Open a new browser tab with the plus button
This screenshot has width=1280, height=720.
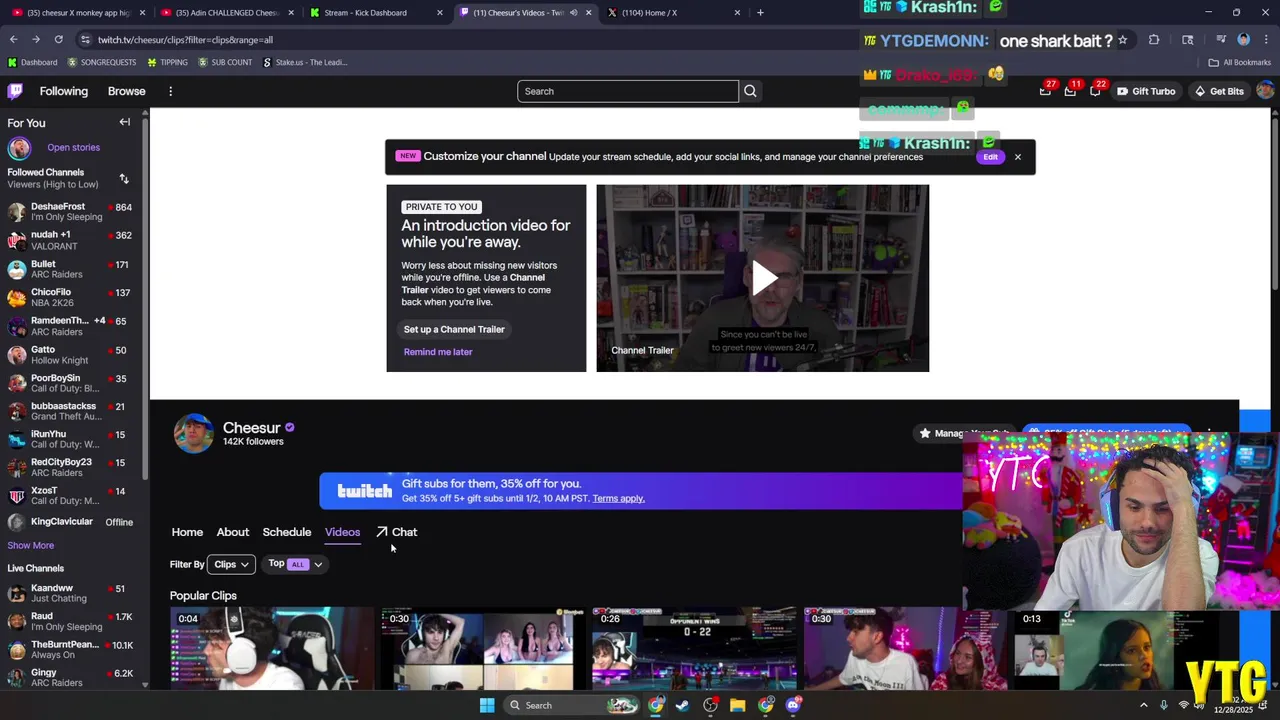coord(760,13)
